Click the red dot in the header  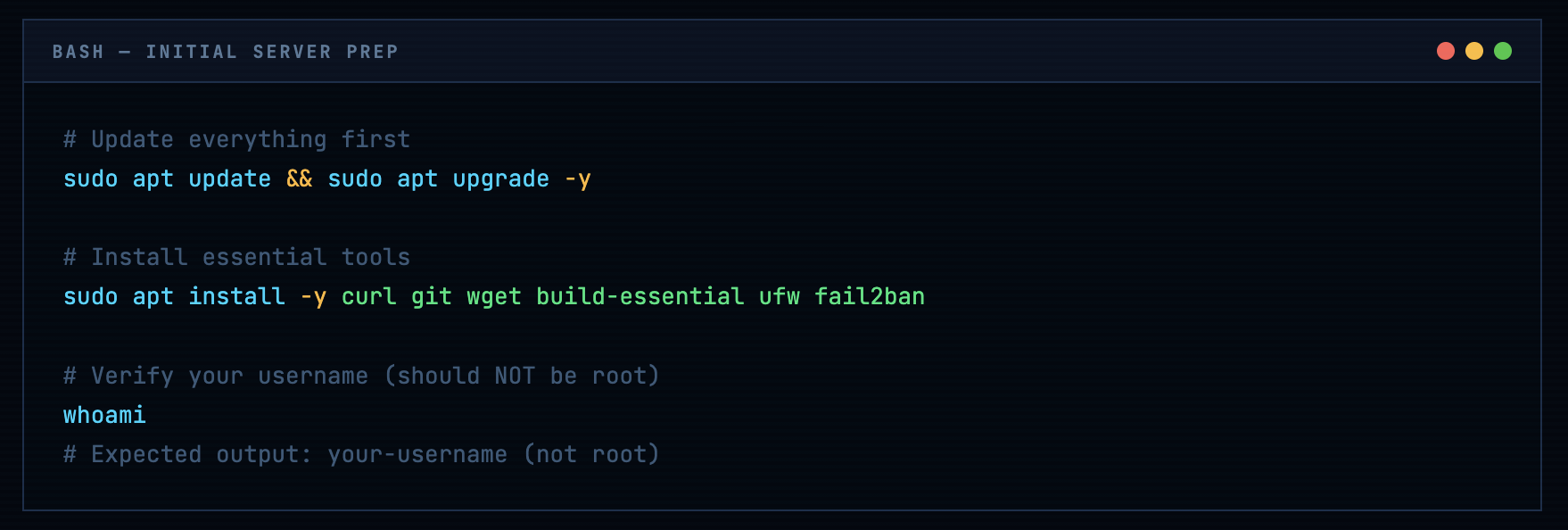(1446, 51)
